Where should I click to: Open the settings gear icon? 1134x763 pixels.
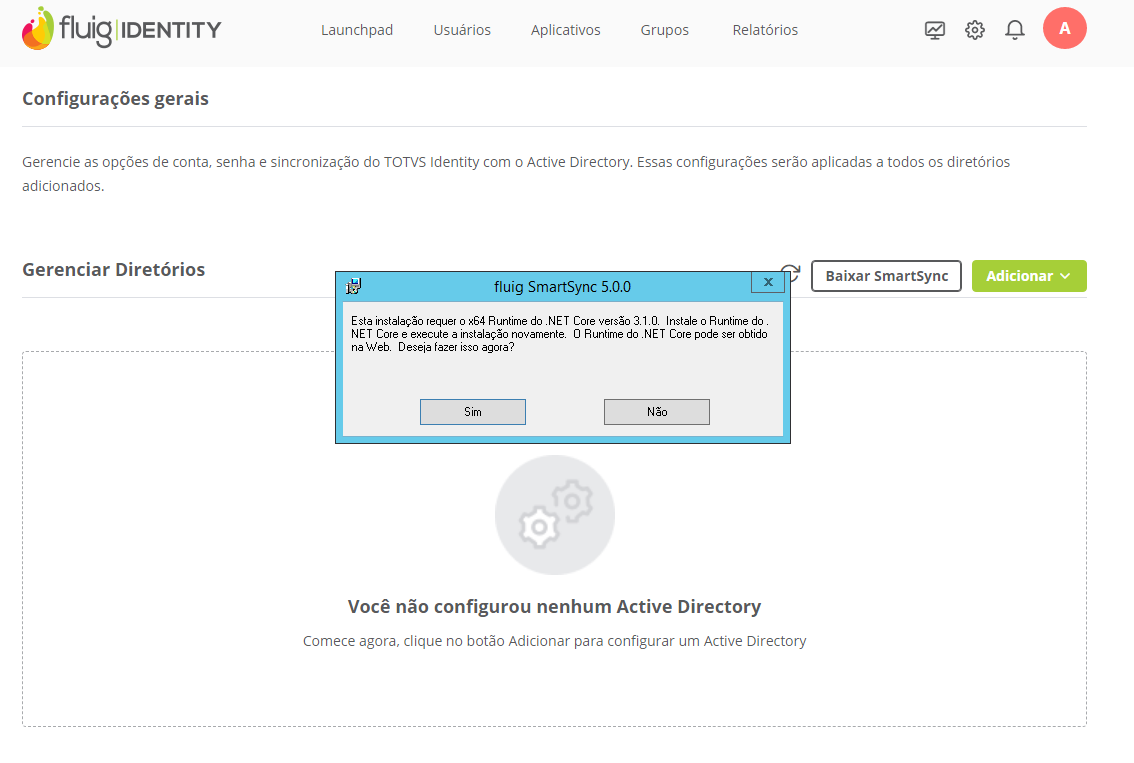pyautogui.click(x=975, y=30)
